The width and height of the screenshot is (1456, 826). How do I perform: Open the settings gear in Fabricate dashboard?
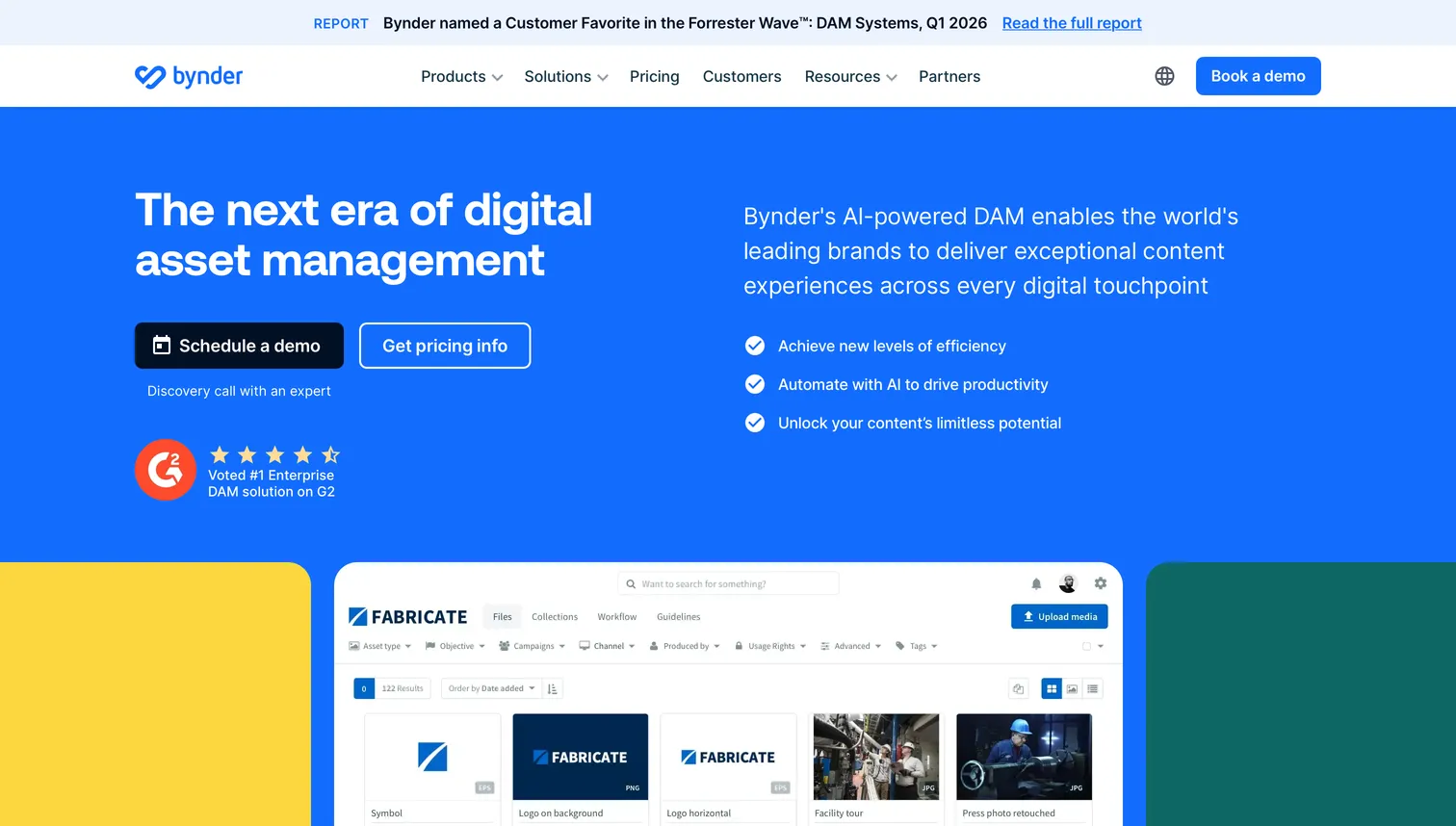pos(1101,583)
